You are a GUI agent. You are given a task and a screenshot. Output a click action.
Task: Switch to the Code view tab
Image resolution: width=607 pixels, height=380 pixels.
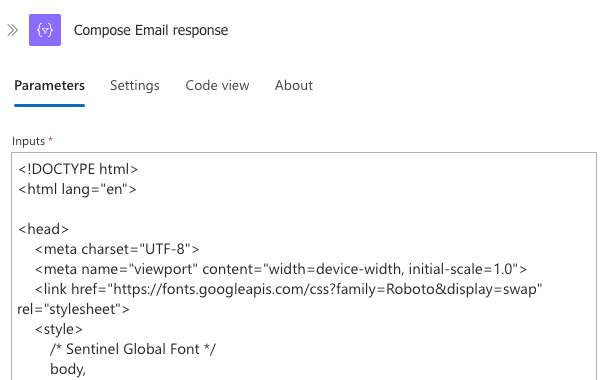pos(217,86)
